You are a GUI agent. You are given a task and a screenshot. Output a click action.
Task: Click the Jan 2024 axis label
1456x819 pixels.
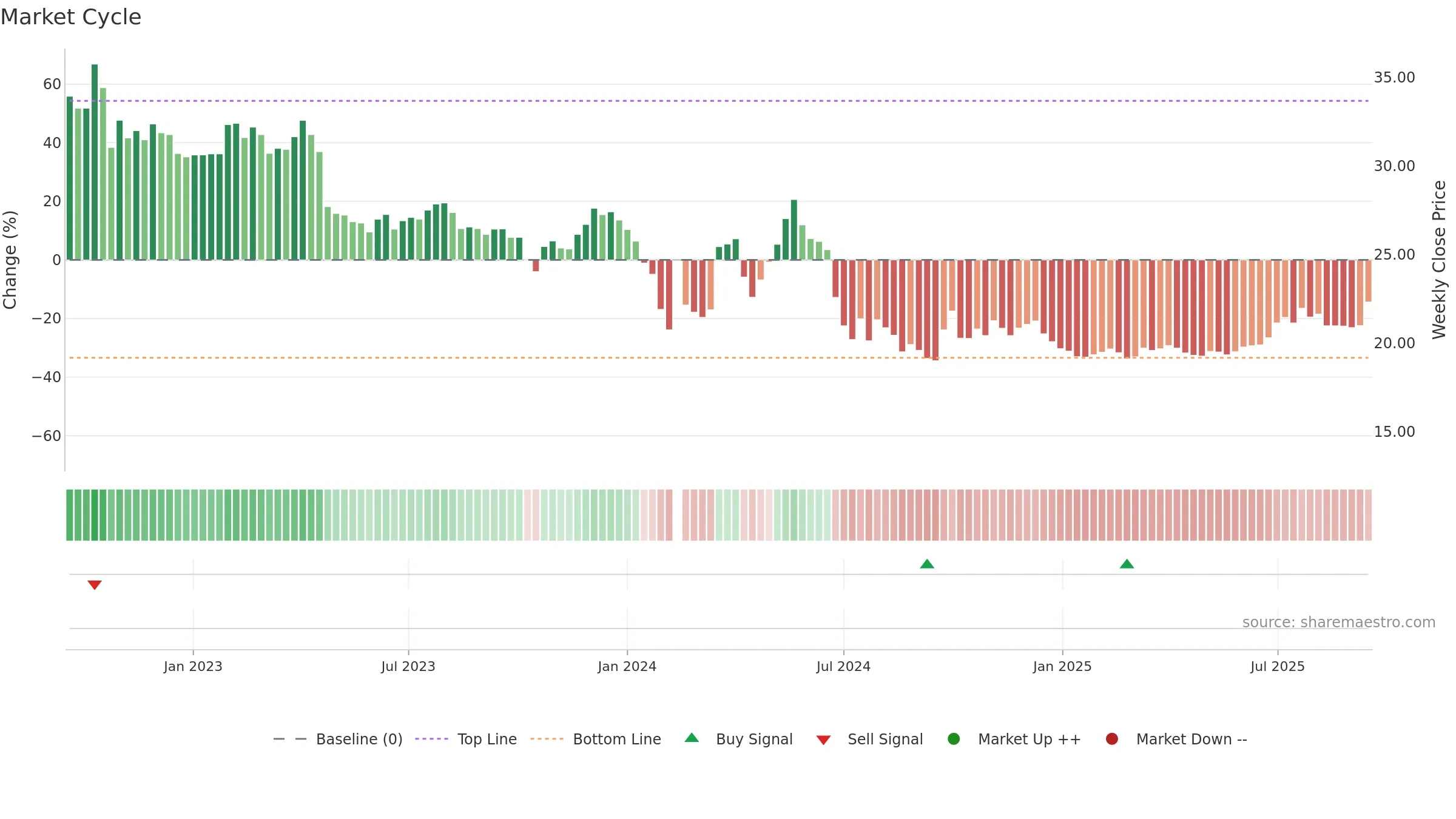coord(627,666)
